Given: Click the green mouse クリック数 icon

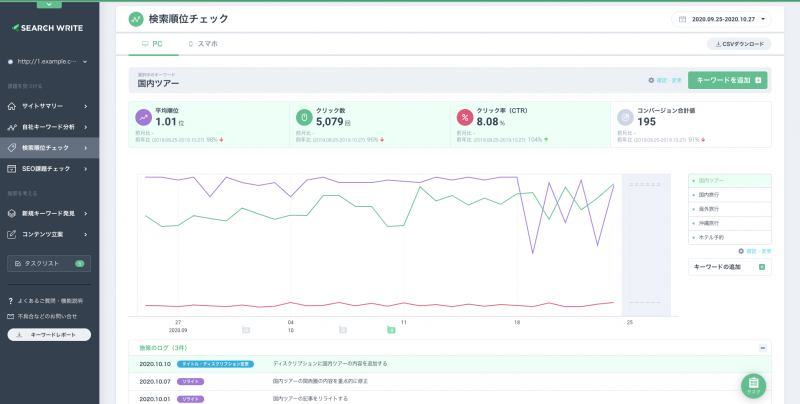Looking at the screenshot, I should 304,117.
